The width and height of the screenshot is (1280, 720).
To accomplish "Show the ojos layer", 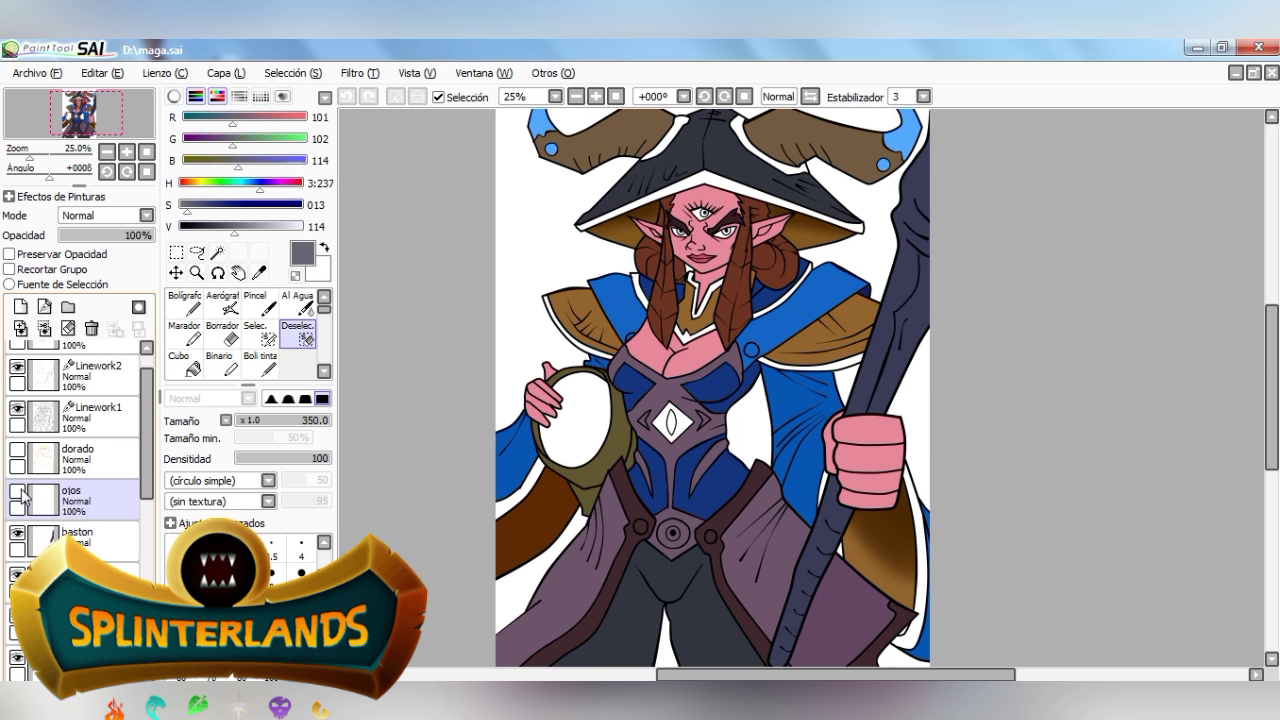I will coord(17,491).
